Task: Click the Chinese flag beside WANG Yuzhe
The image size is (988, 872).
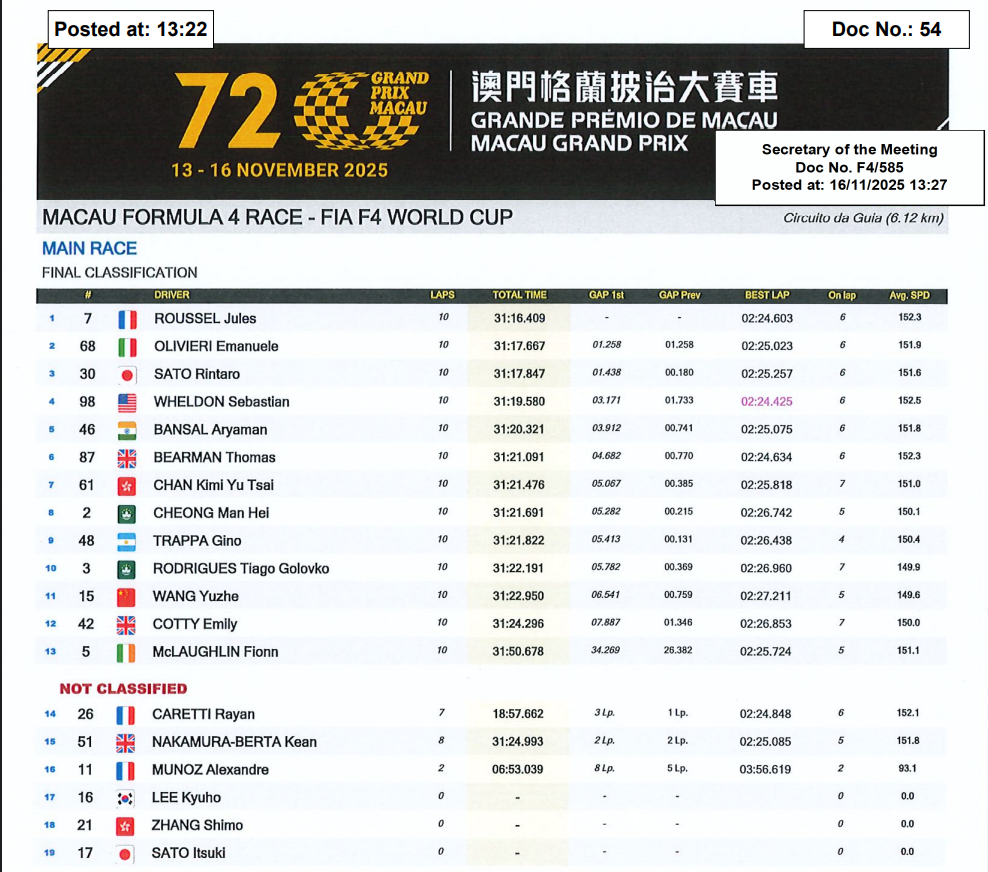Action: [x=127, y=597]
